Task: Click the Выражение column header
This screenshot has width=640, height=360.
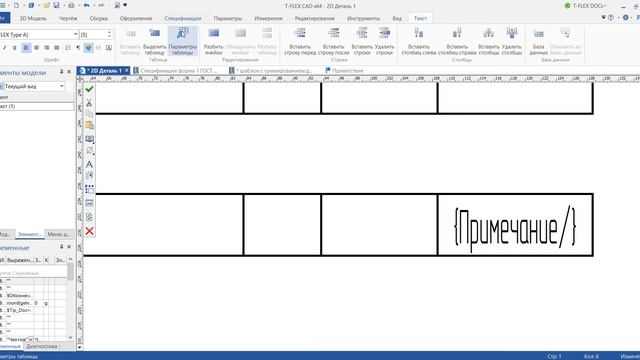Action: (20, 260)
